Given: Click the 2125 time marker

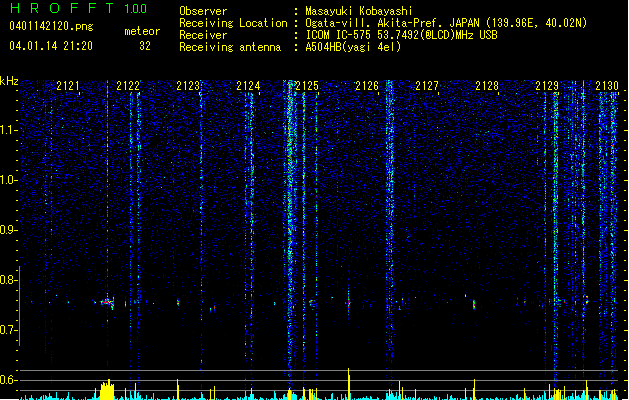Looking at the screenshot, I should tap(307, 86).
